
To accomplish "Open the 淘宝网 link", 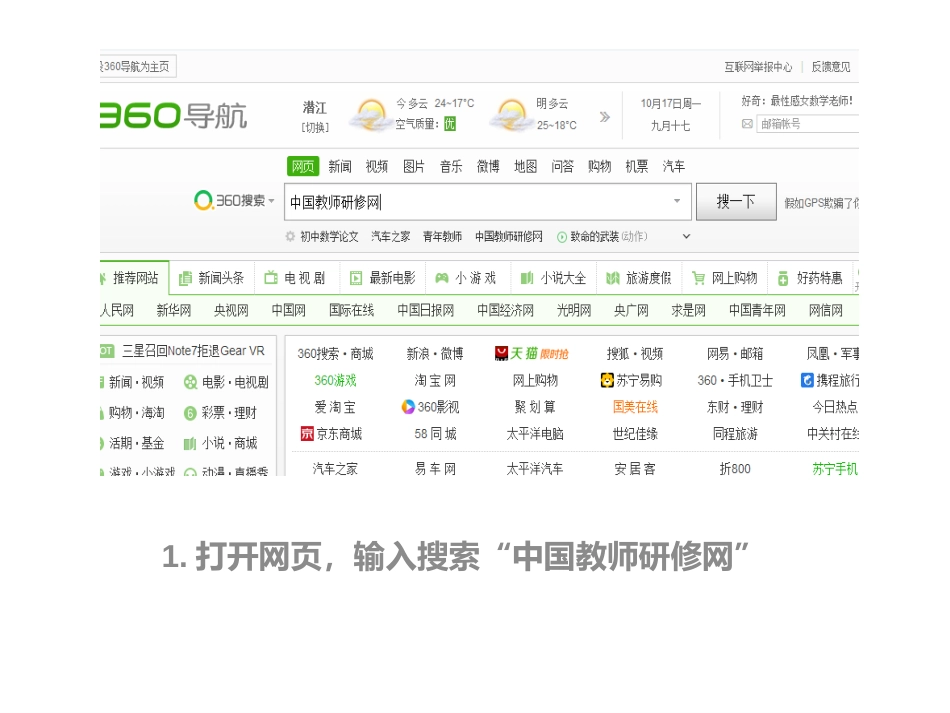I will point(435,380).
